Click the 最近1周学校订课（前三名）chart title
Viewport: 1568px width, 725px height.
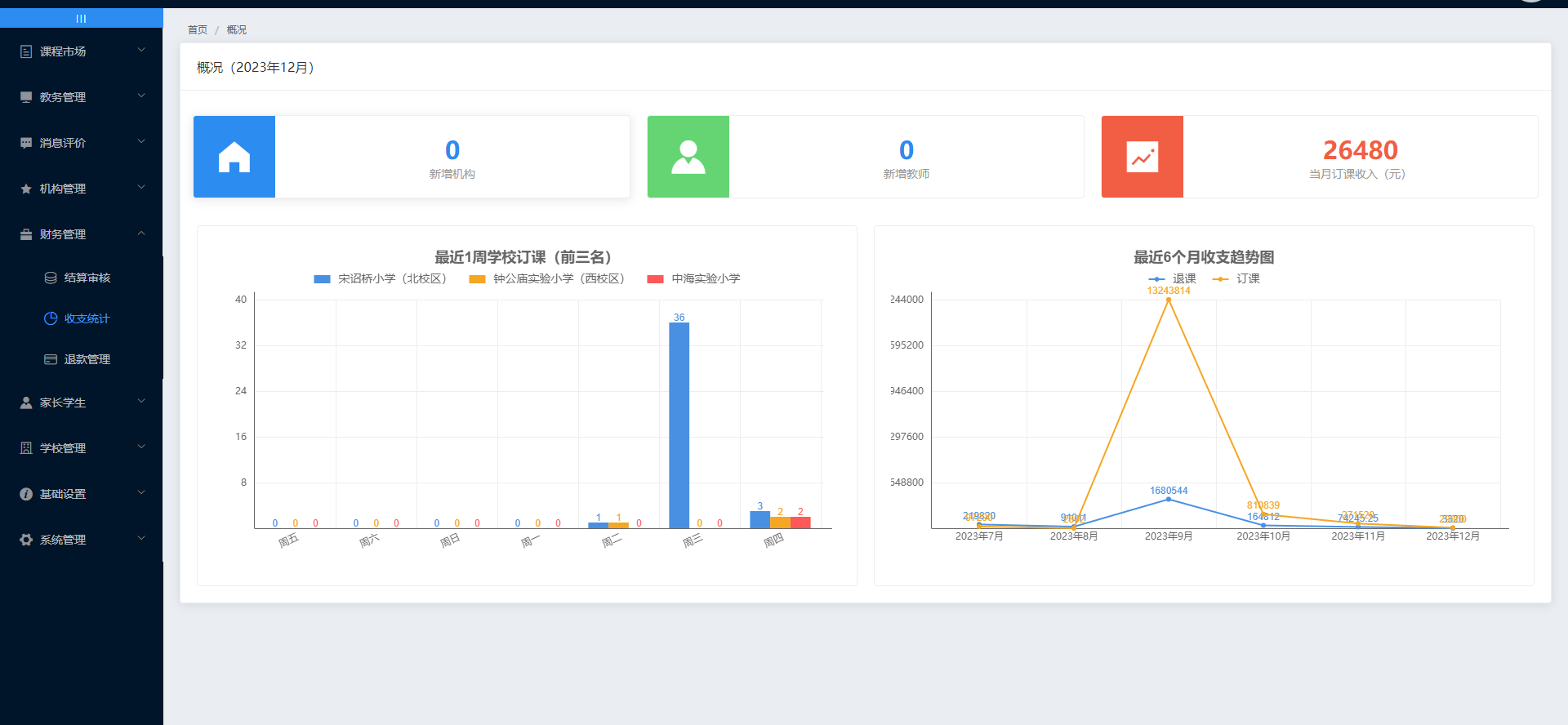[x=527, y=257]
